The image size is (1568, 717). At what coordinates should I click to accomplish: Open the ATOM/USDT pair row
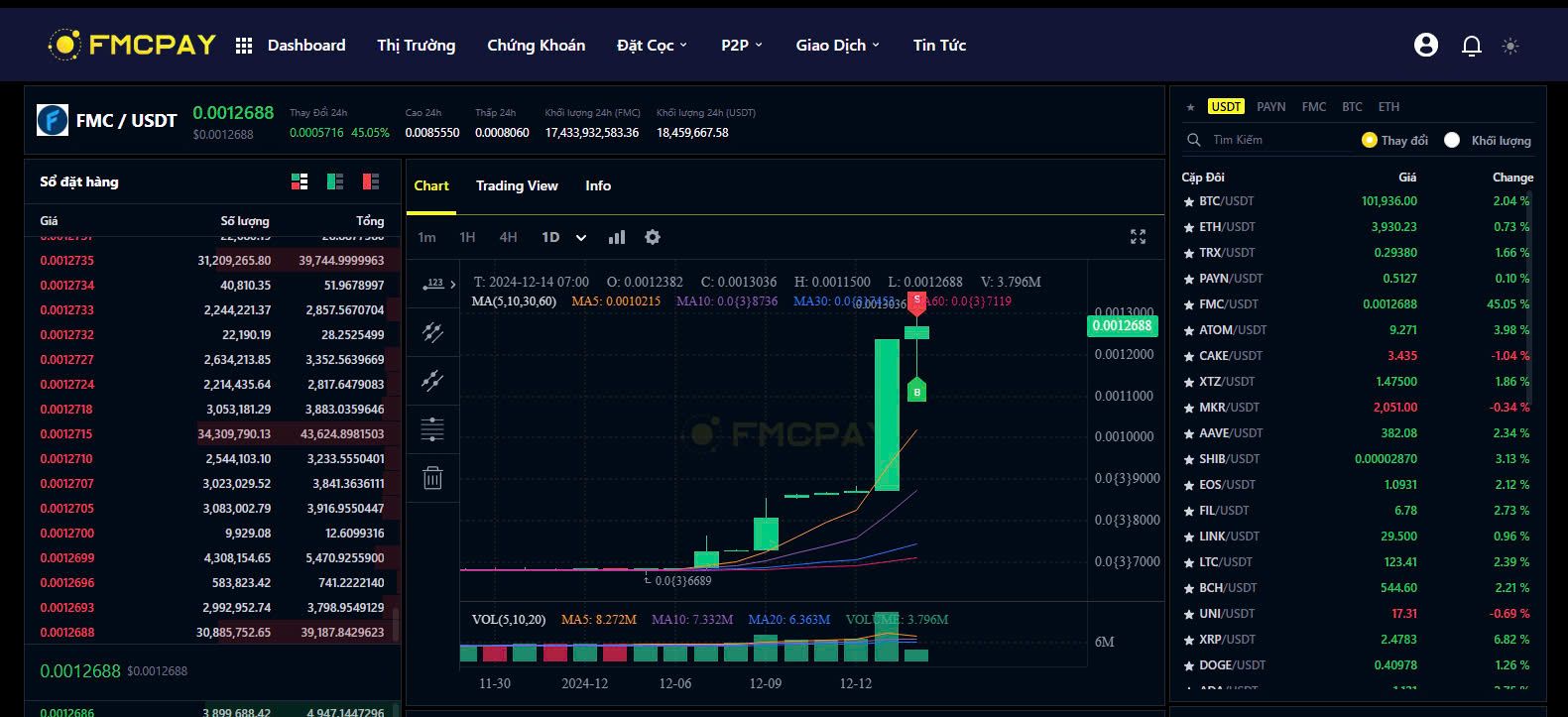point(1358,330)
